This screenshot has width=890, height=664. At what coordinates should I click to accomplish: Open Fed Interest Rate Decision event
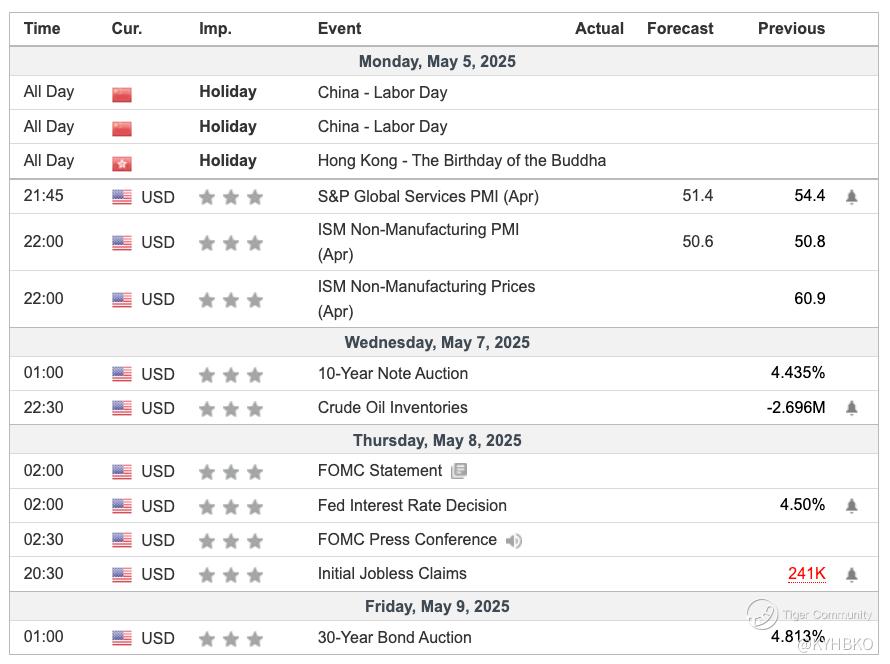412,505
